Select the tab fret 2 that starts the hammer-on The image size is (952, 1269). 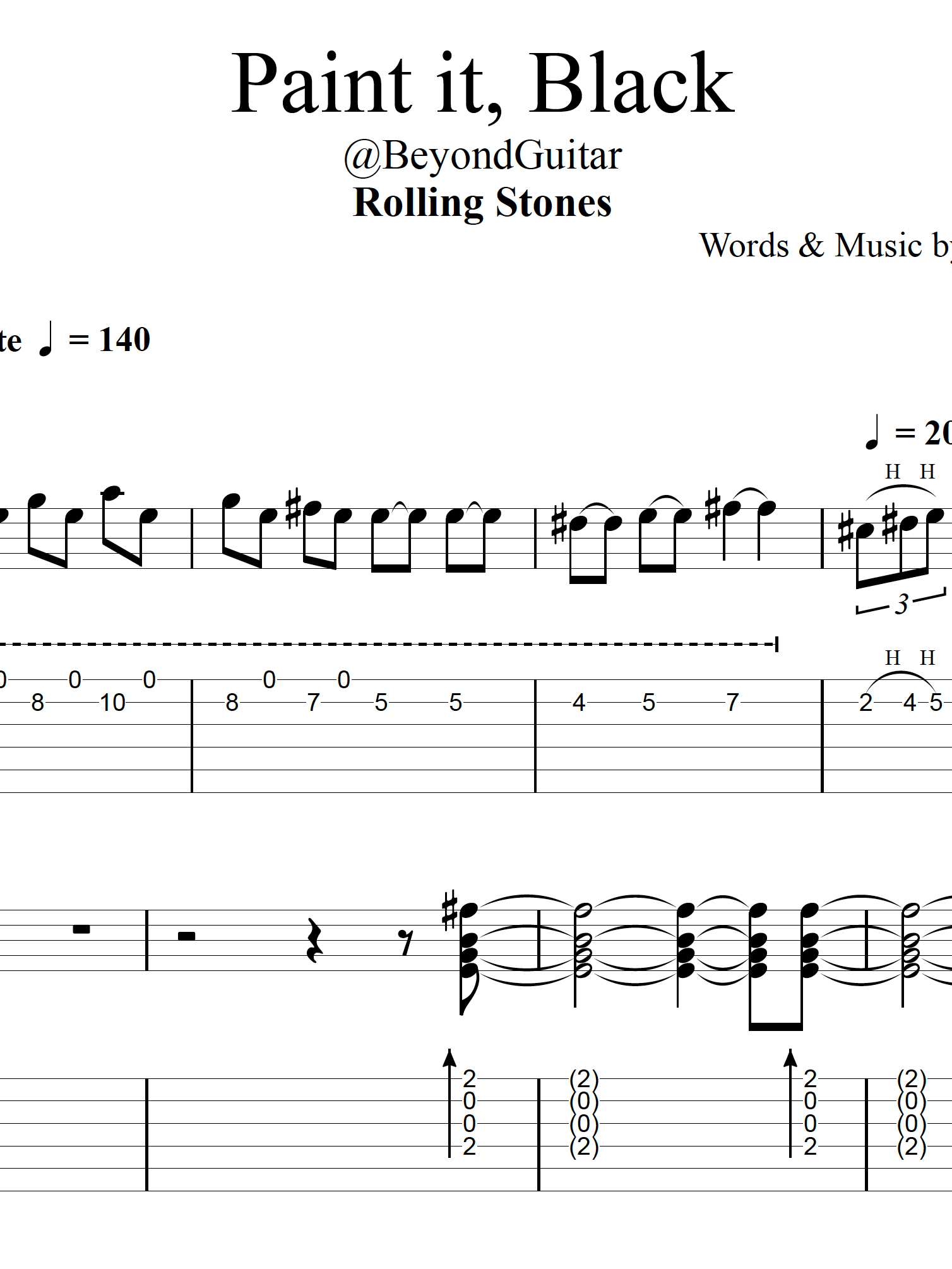[866, 703]
